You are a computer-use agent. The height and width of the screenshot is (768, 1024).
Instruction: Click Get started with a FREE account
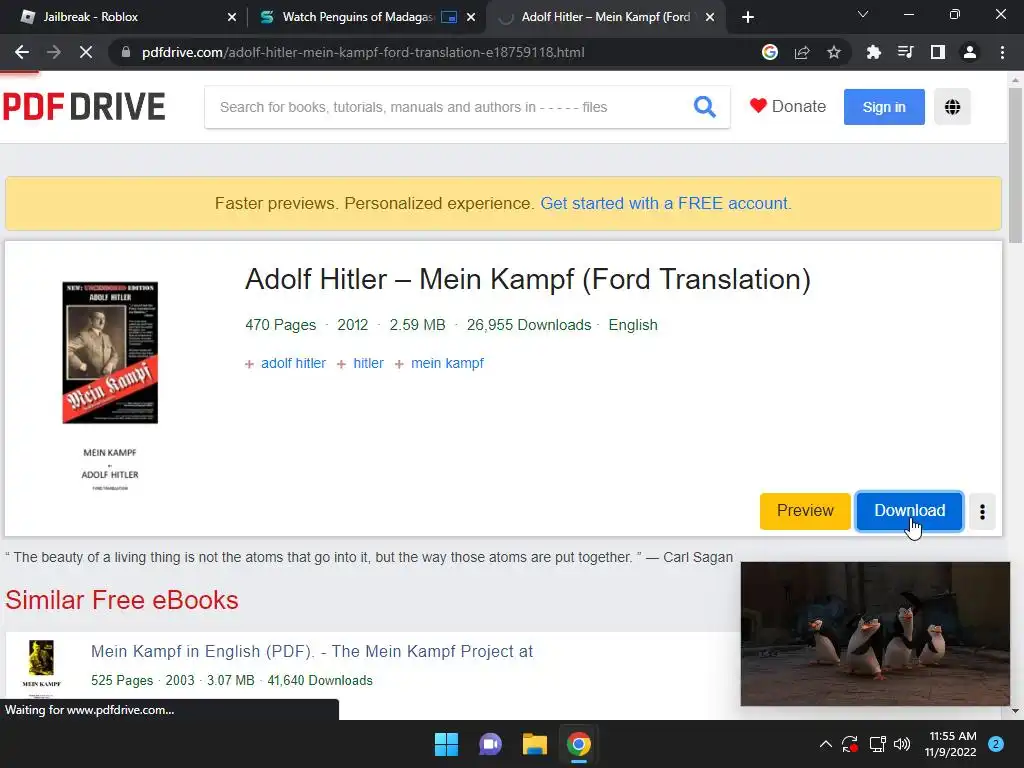pos(665,203)
